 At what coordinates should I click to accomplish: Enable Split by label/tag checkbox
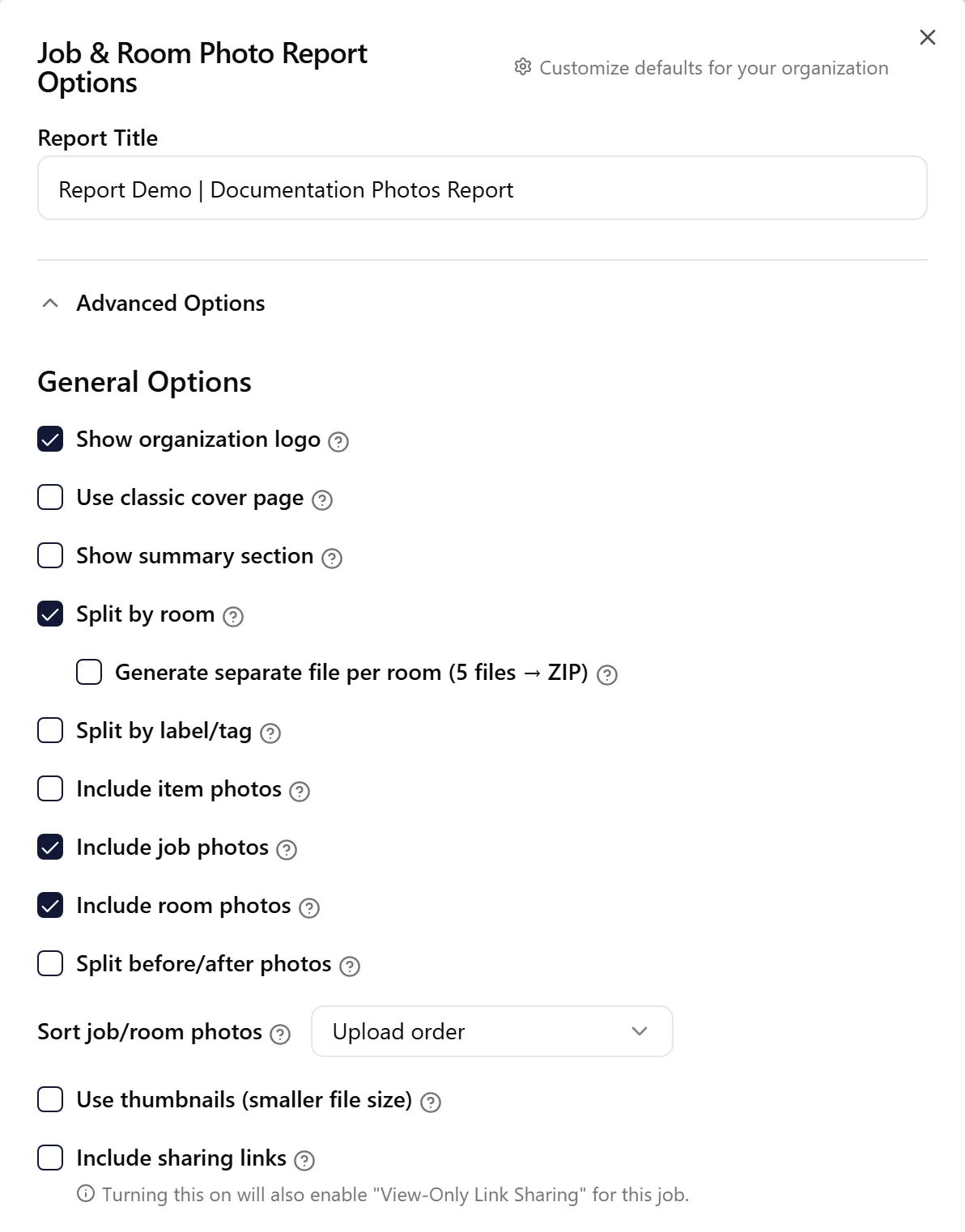tap(50, 730)
